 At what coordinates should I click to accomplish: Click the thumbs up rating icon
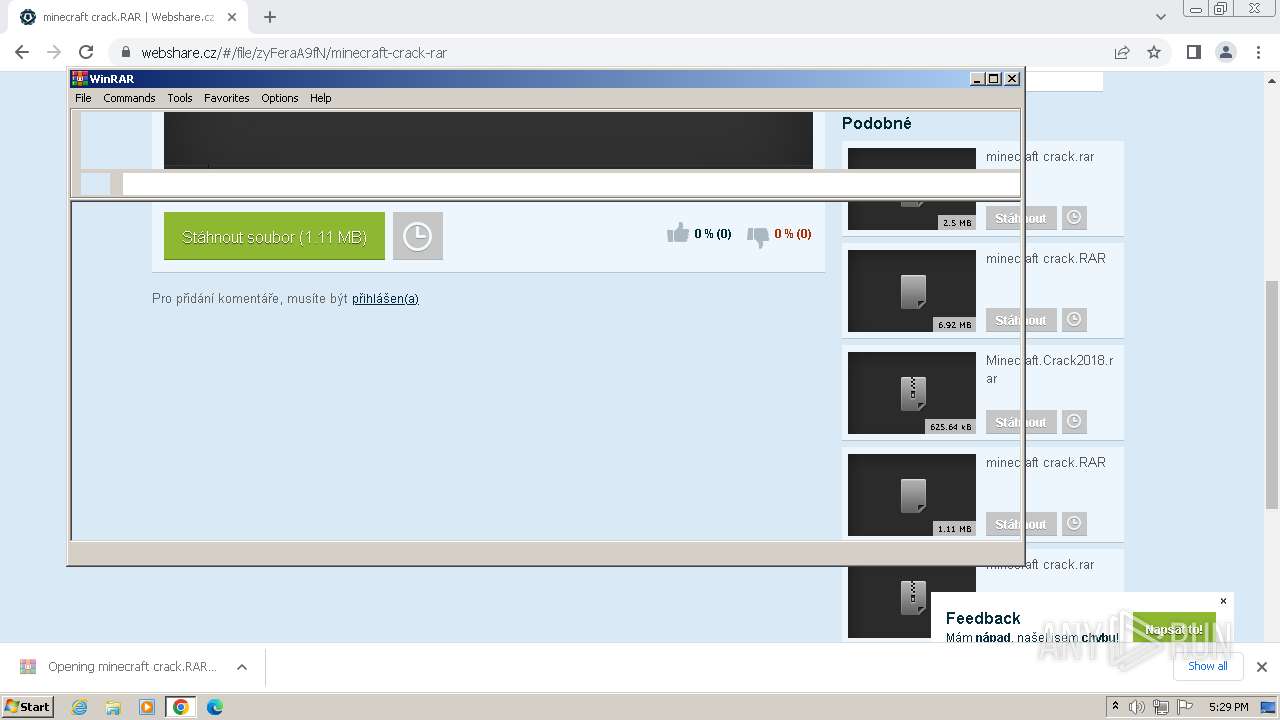[x=678, y=233]
